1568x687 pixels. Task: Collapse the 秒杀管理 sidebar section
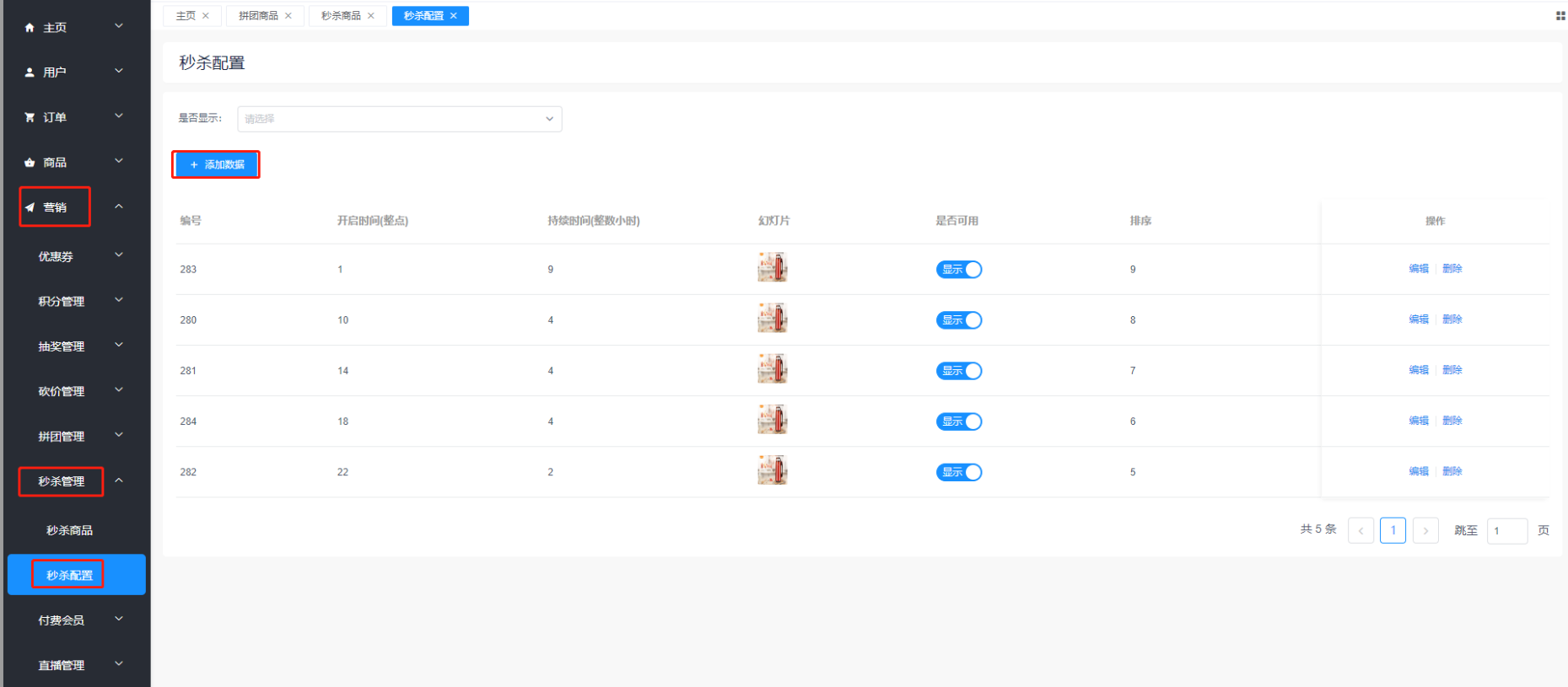tap(119, 480)
